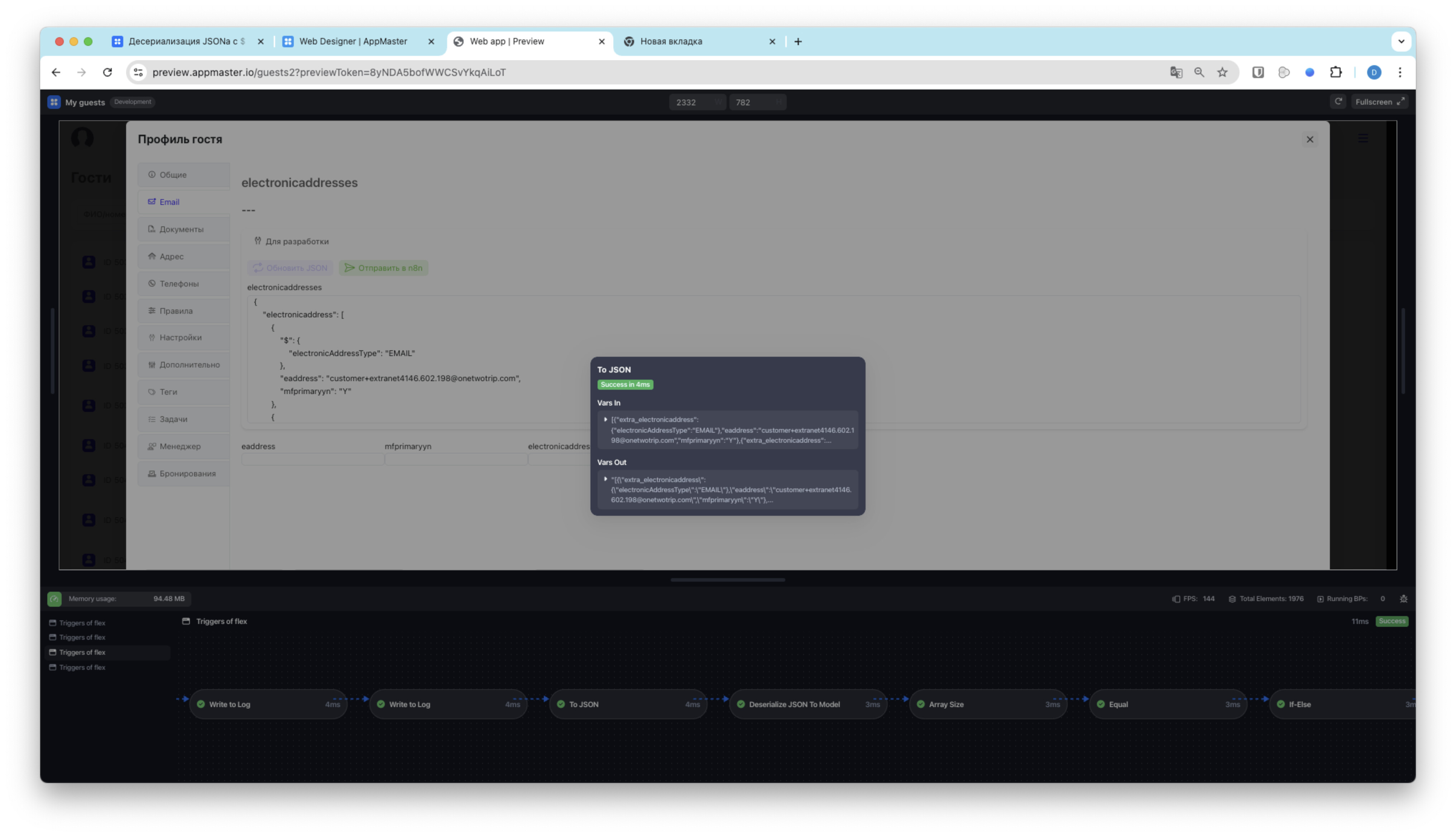Bookmark this page with star icon
This screenshot has width=1456, height=836.
(1222, 72)
